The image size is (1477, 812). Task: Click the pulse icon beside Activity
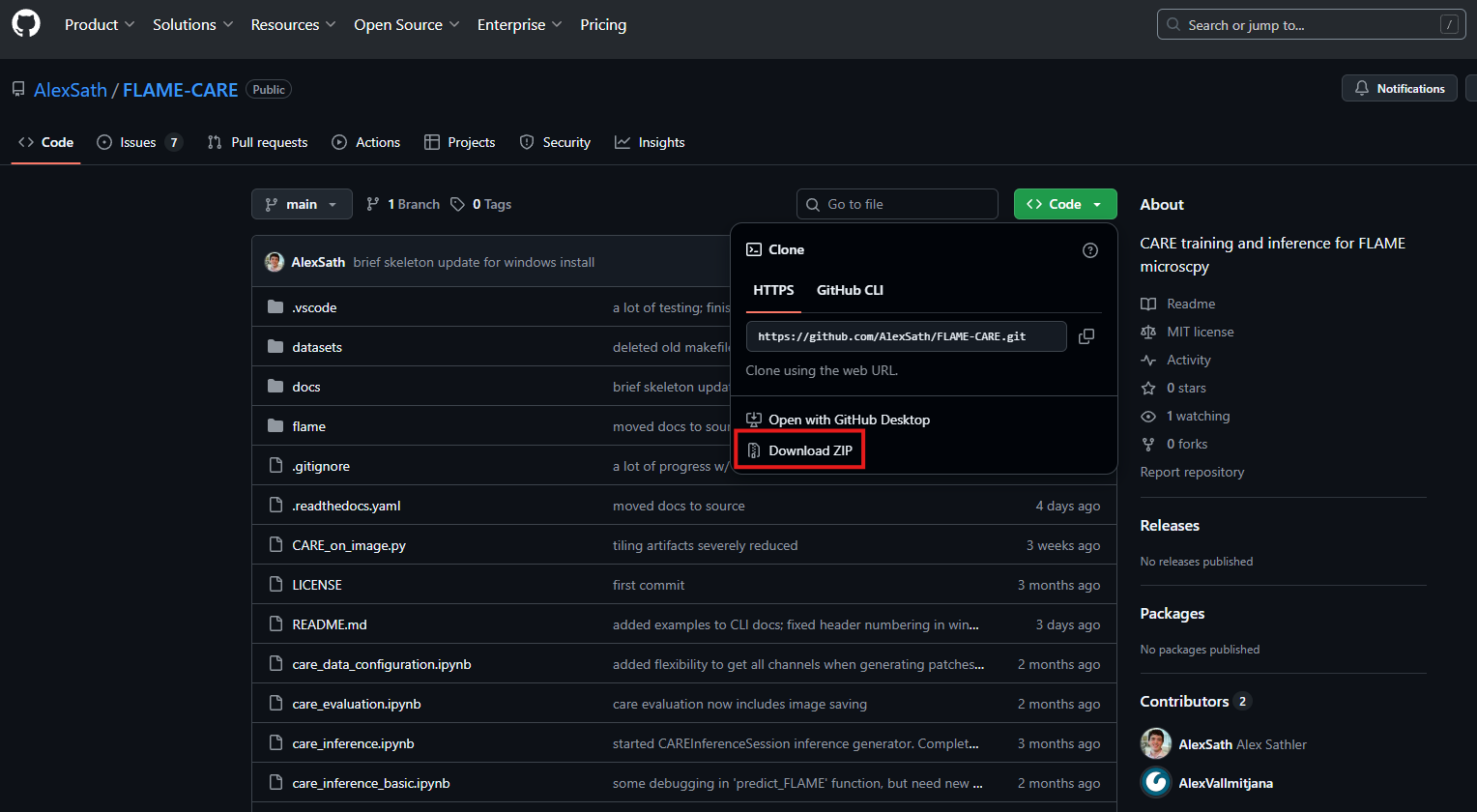(1148, 360)
